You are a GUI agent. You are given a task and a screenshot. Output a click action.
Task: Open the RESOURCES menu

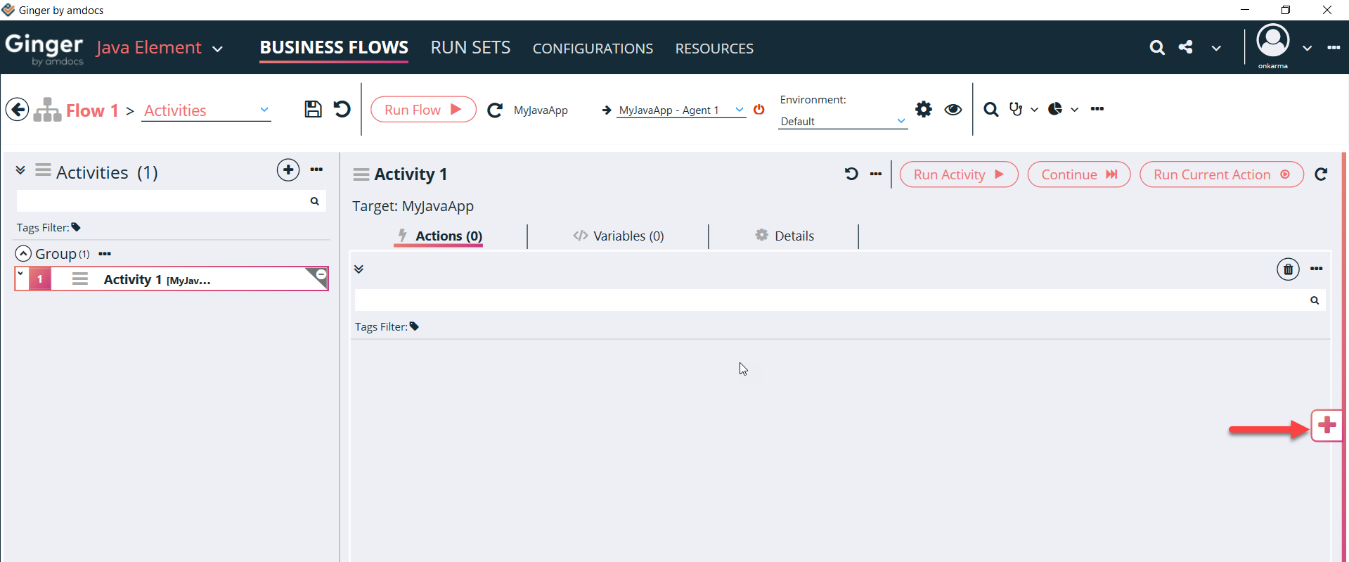pos(714,48)
